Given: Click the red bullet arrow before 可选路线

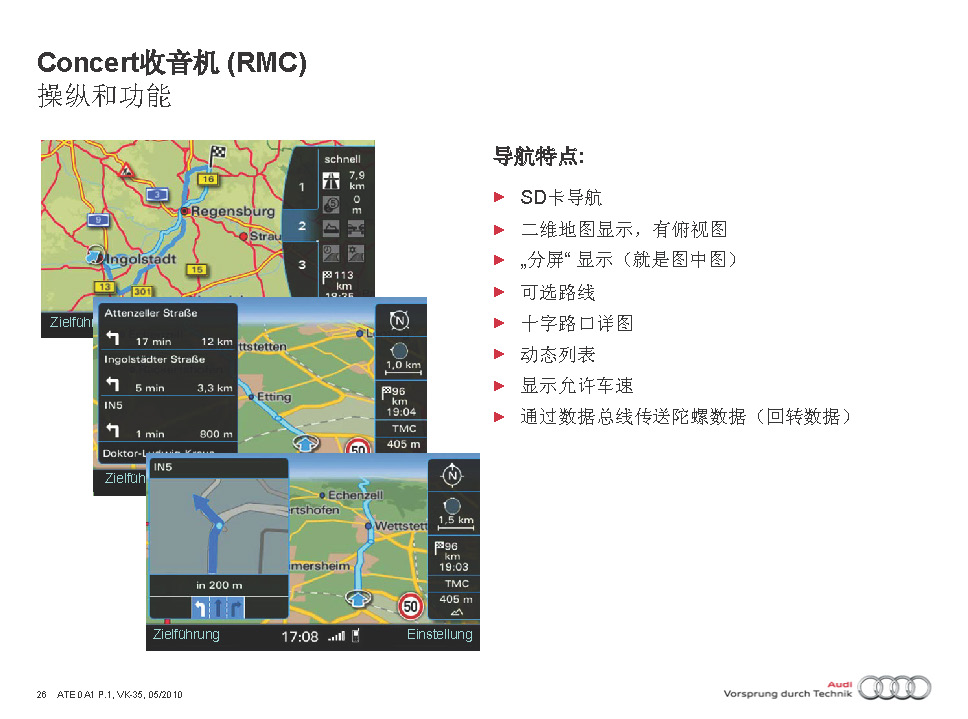Looking at the screenshot, I should [x=499, y=292].
